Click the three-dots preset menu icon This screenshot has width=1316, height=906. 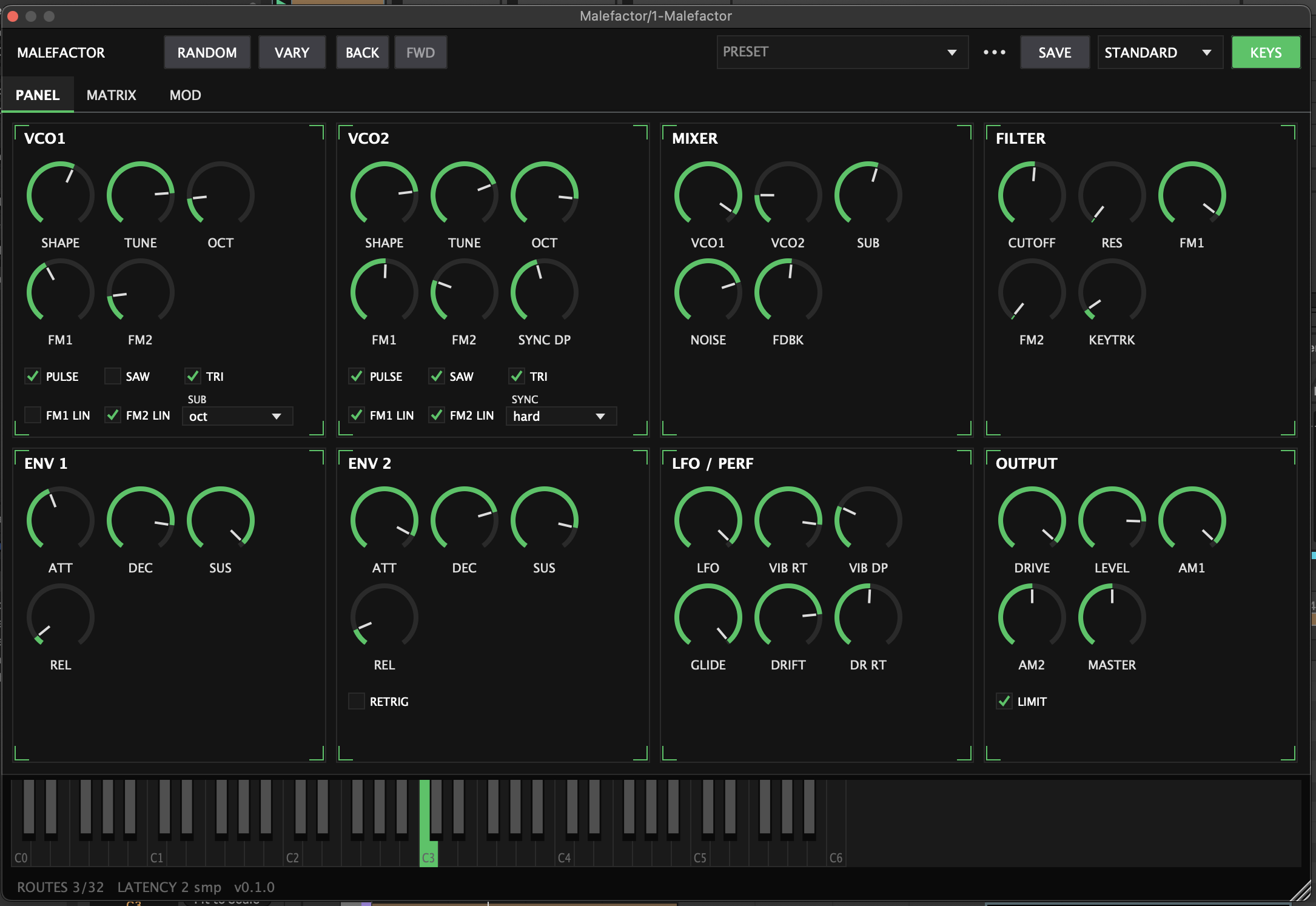994,52
